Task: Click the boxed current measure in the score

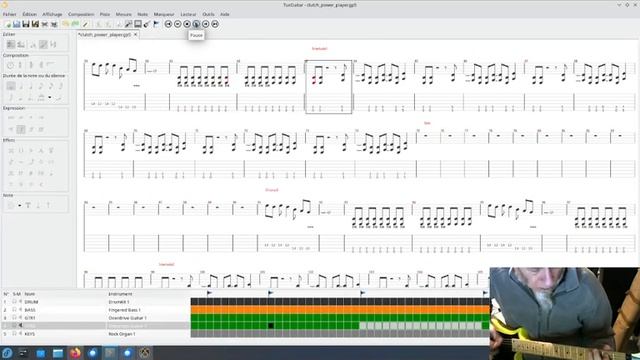Action: (329, 87)
